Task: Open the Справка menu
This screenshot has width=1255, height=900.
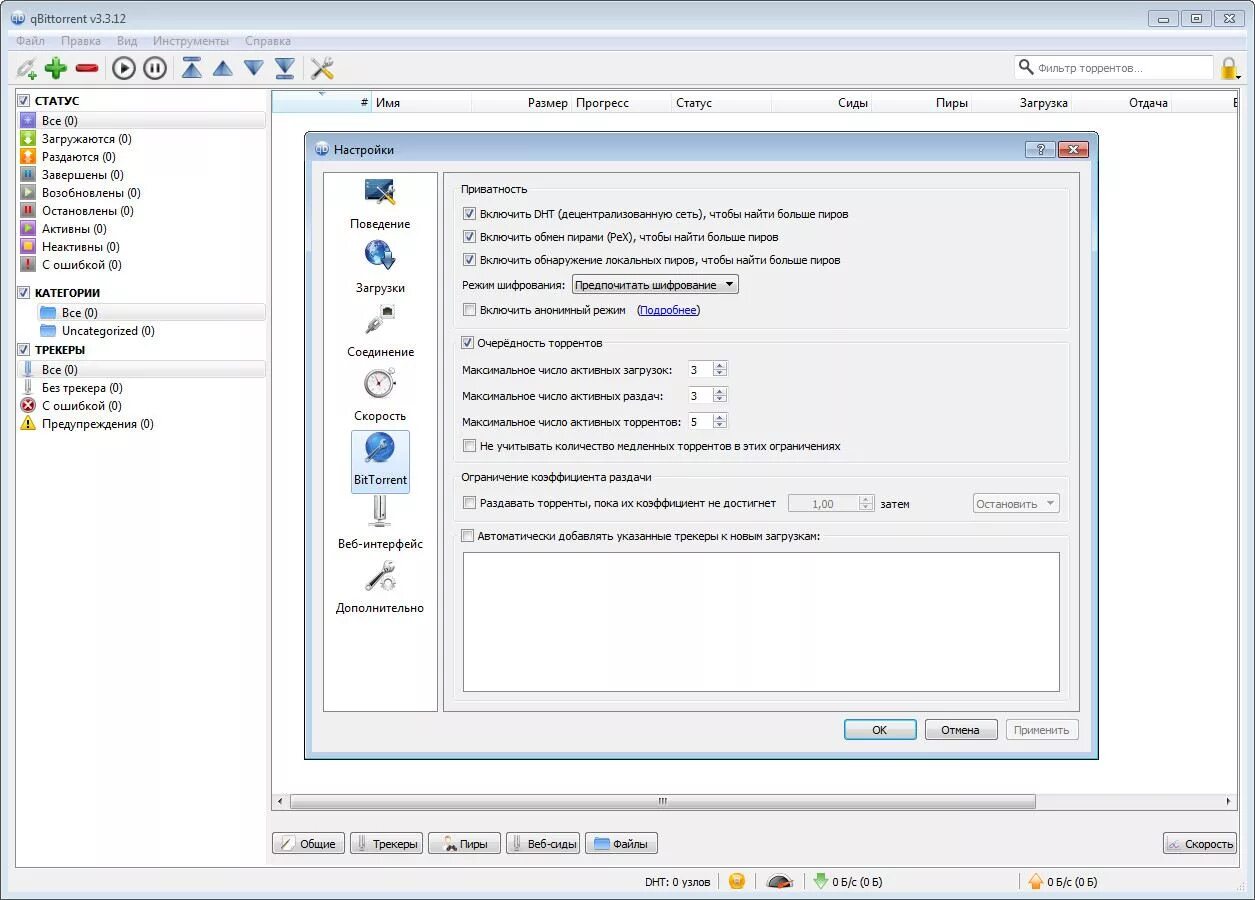Action: click(x=268, y=41)
